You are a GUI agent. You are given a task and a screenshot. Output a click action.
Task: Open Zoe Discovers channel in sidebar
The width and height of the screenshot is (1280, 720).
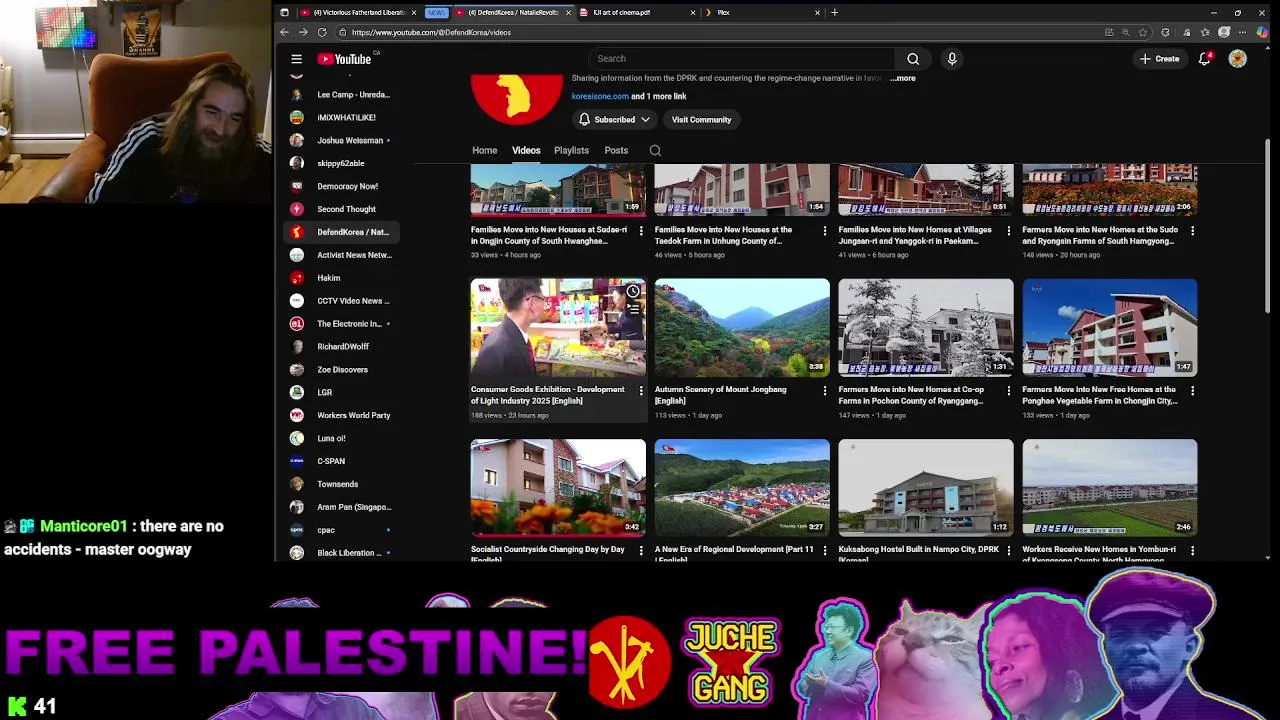click(x=340, y=370)
